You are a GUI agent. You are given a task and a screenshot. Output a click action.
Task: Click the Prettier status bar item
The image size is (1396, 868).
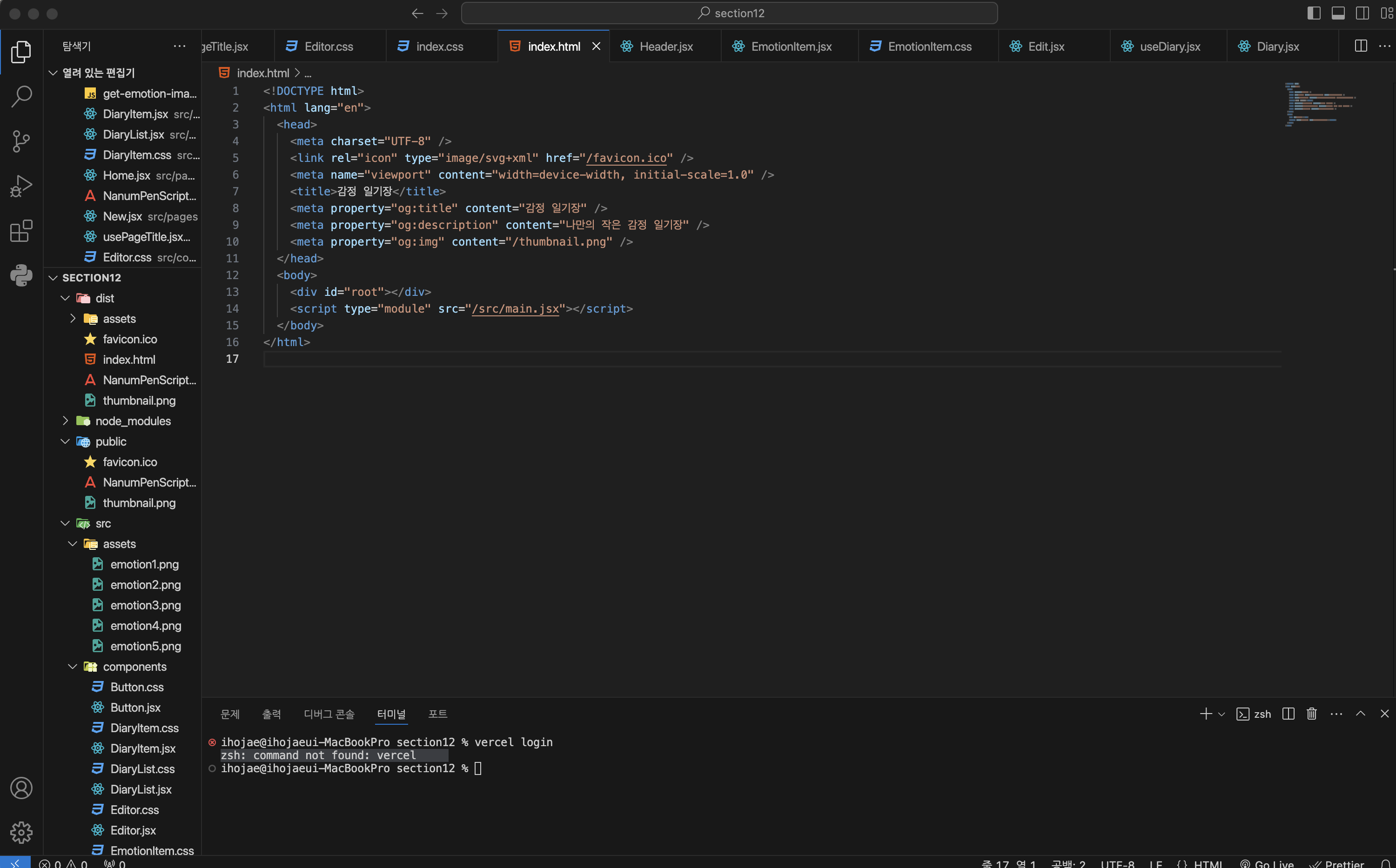[x=1336, y=862]
